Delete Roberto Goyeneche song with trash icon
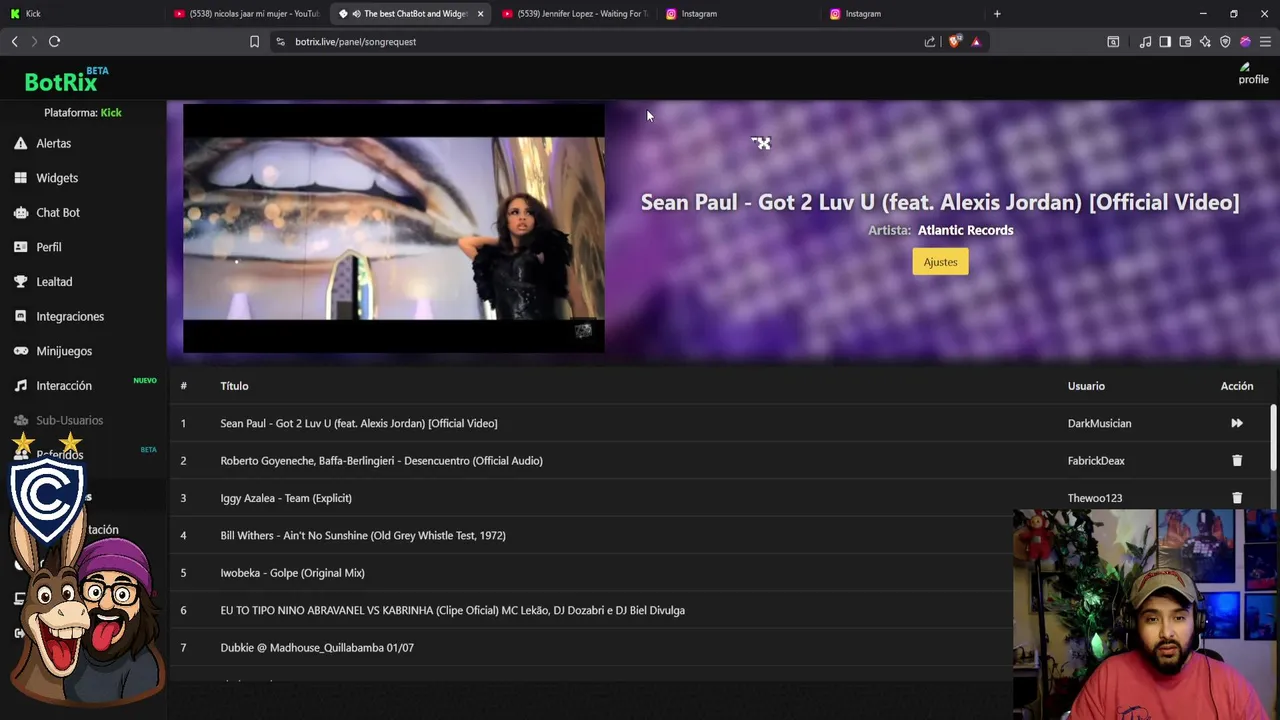Screen dimensions: 1280x720 [1237, 461]
